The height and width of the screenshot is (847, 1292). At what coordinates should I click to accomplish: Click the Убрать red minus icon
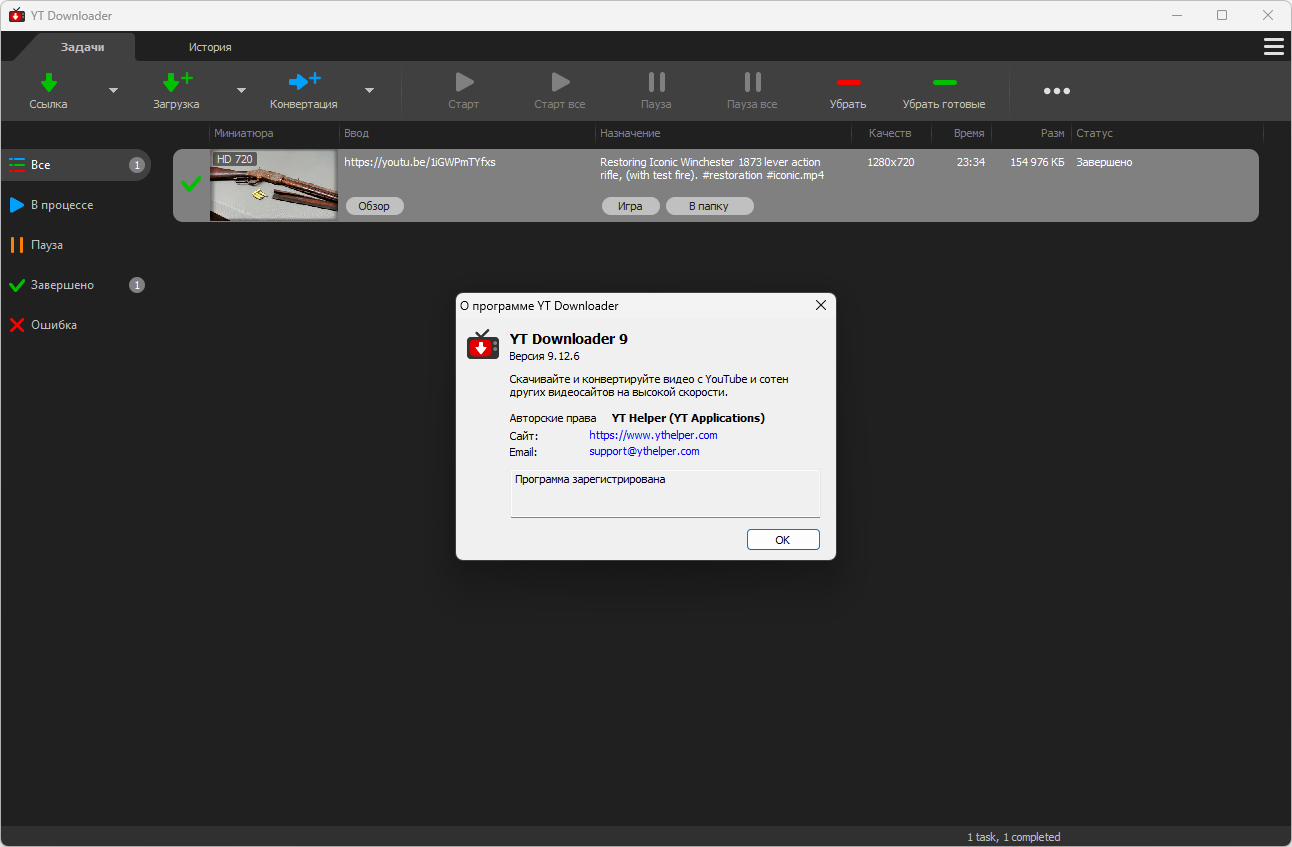[x=848, y=82]
